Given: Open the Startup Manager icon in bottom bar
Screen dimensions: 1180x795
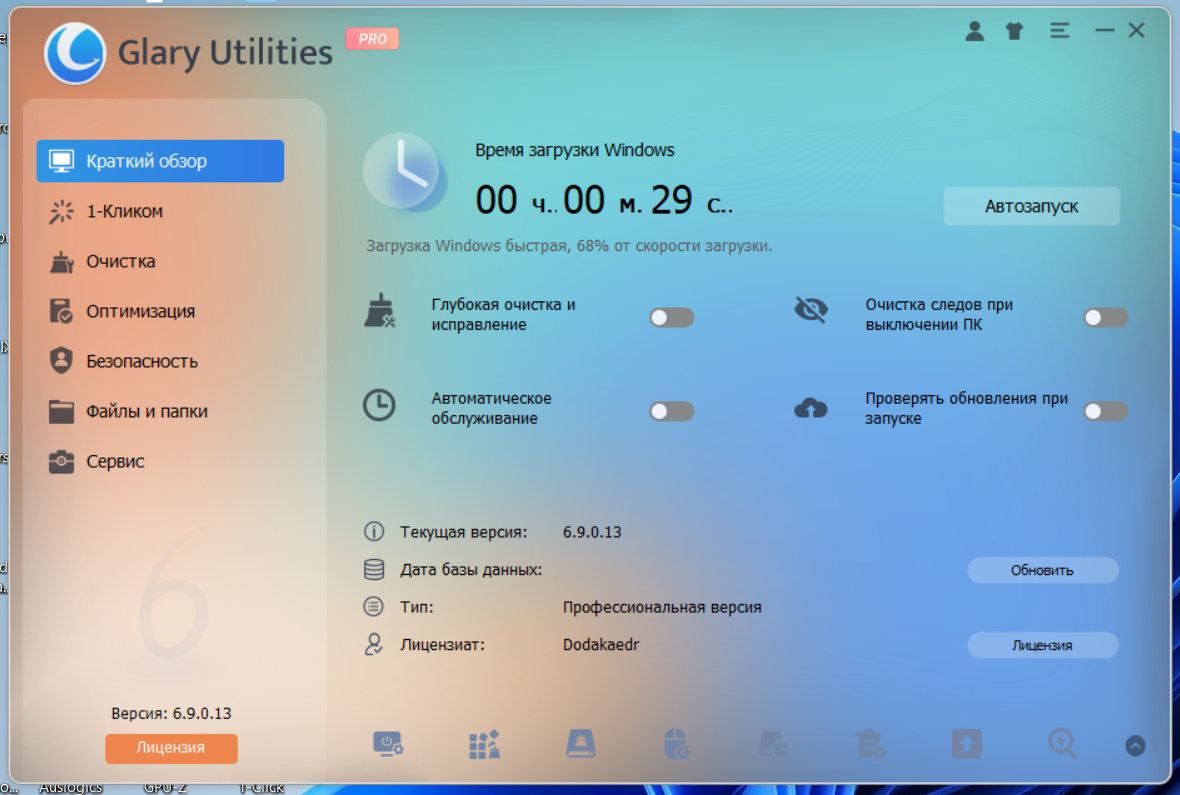Looking at the screenshot, I should tap(388, 745).
